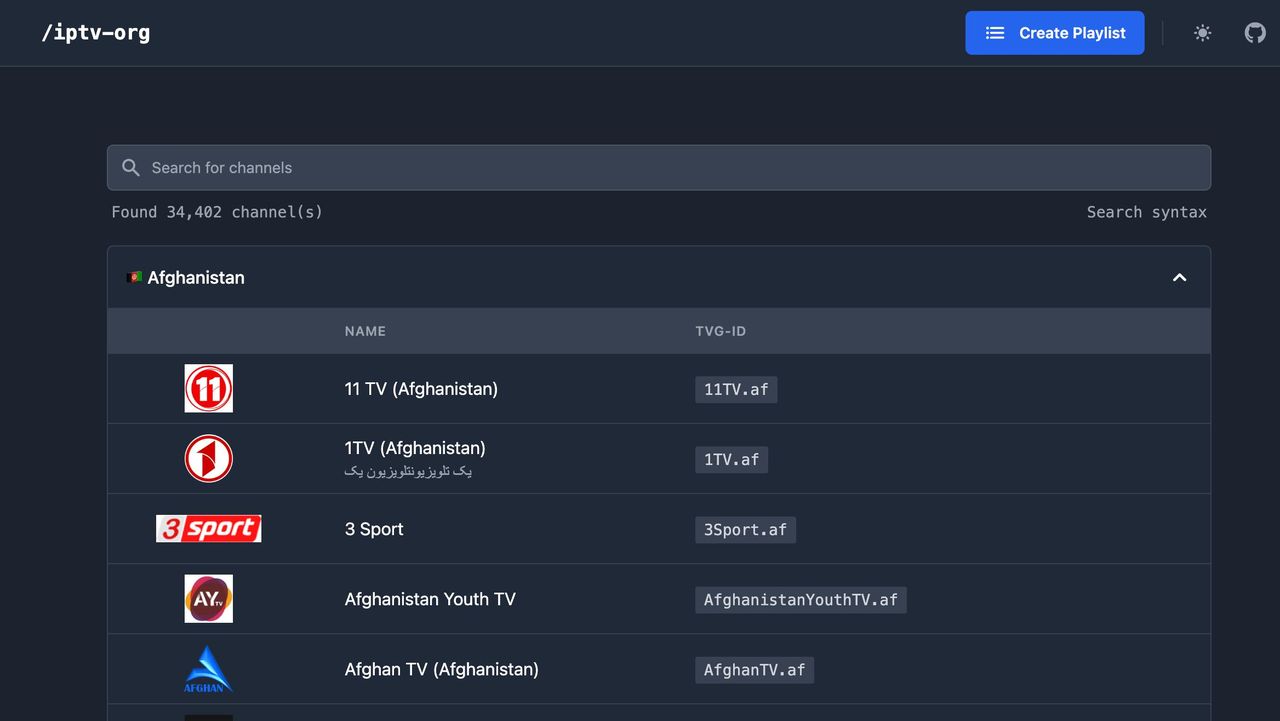Click the 3 Sport channel logo
Screen dimensions: 1280x721
coord(209,529)
